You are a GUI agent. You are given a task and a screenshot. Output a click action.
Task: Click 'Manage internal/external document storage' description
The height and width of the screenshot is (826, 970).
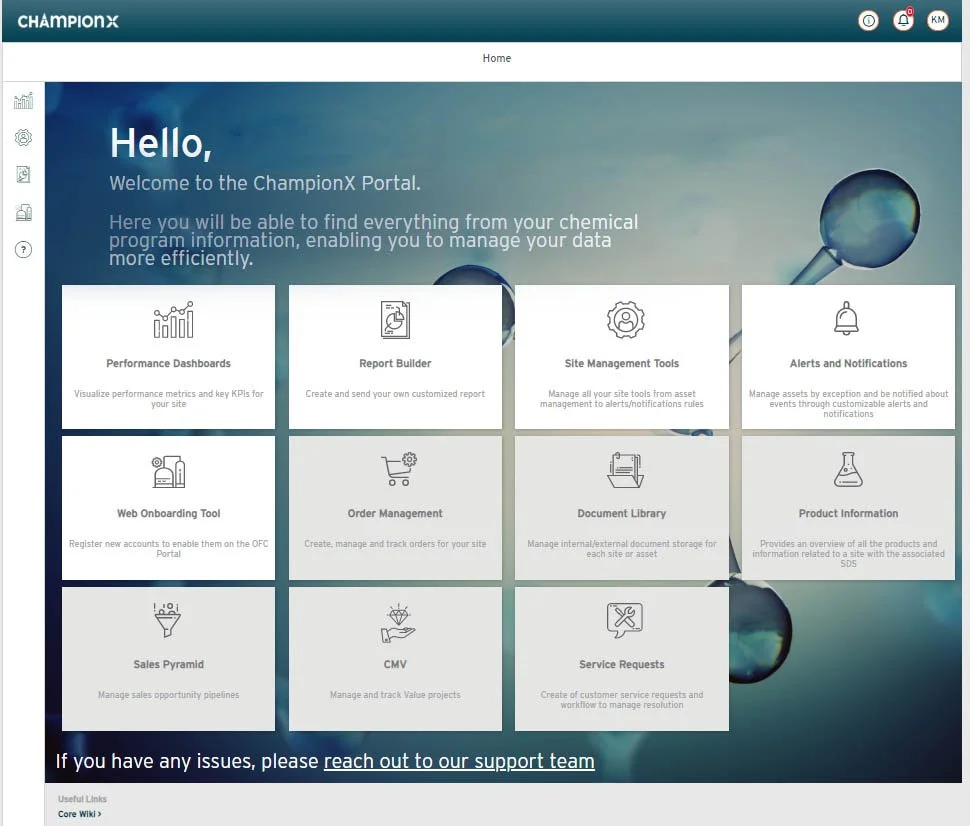(622, 549)
